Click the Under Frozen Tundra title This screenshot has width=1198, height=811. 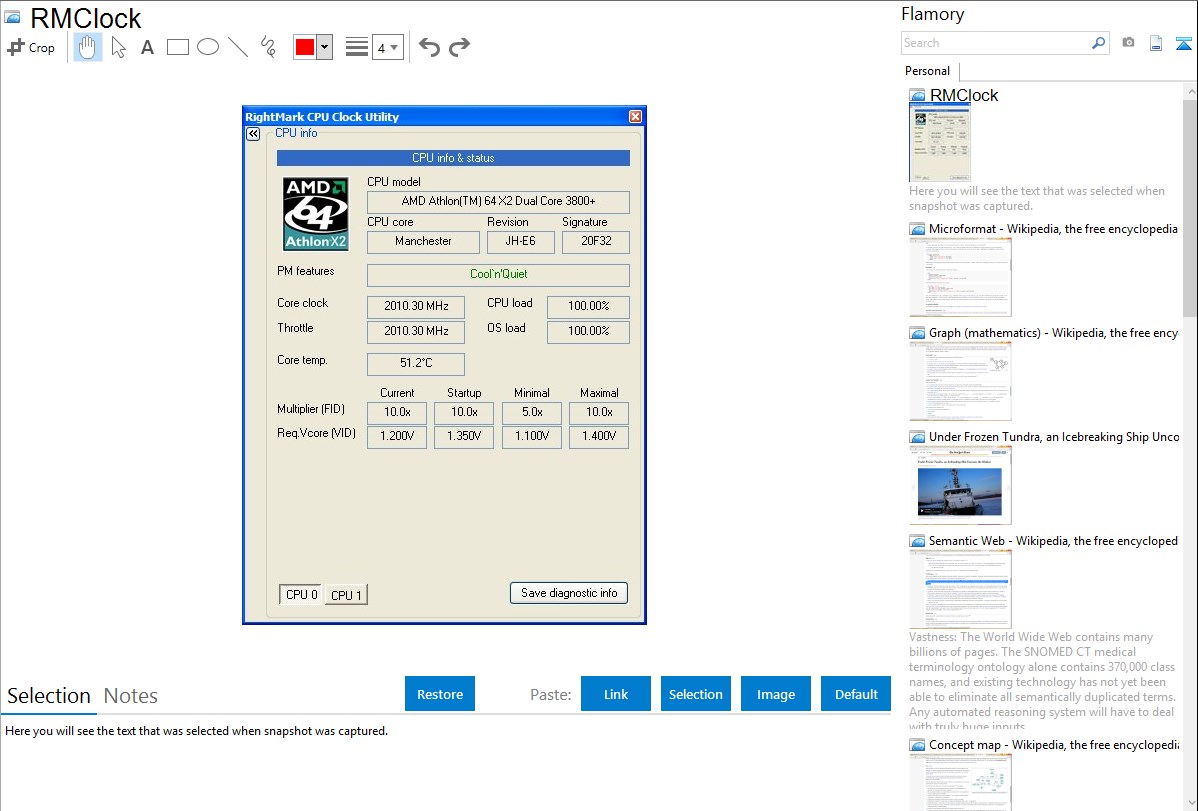[x=1054, y=437]
